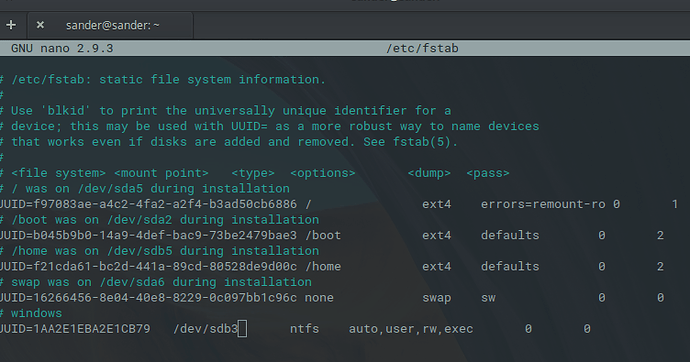Screen dimensions: 690x362
Task: Click the GNU nano 2.9.3 title text
Action: click(62, 48)
